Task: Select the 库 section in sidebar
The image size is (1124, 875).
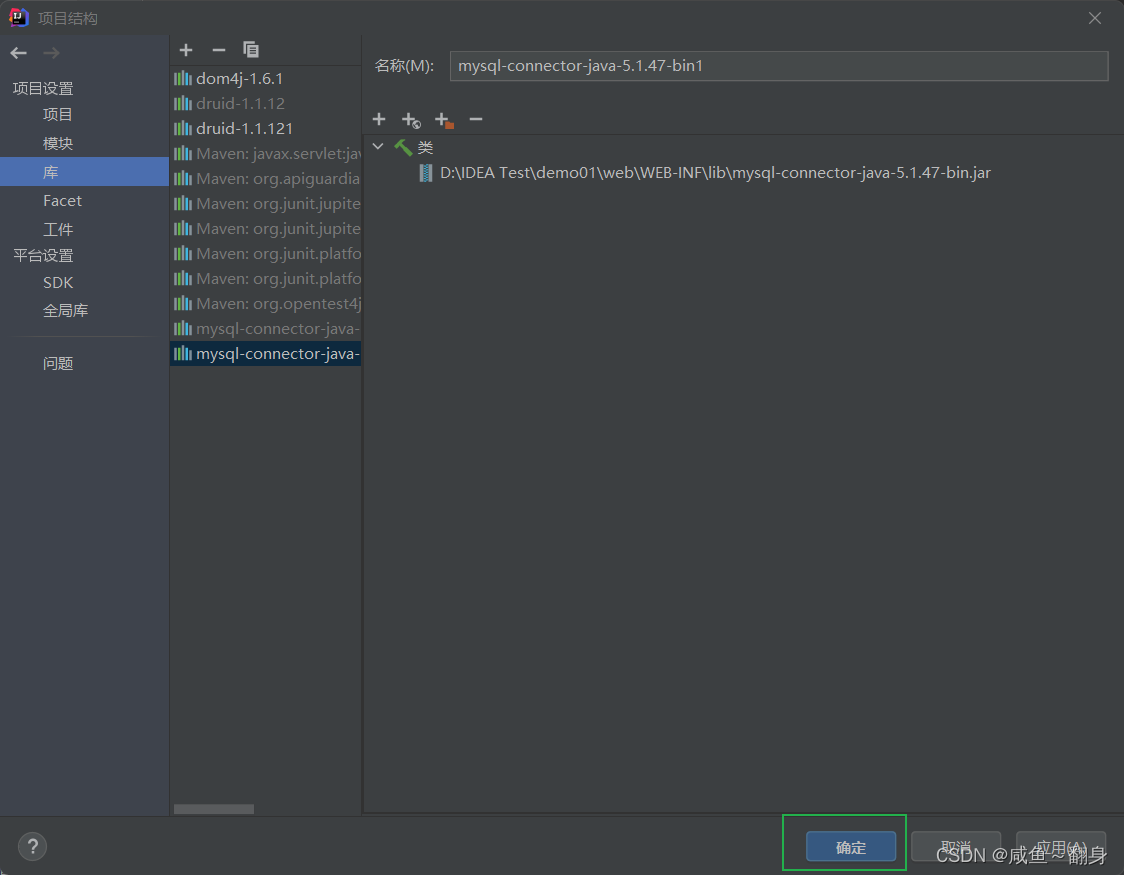Action: click(x=84, y=172)
